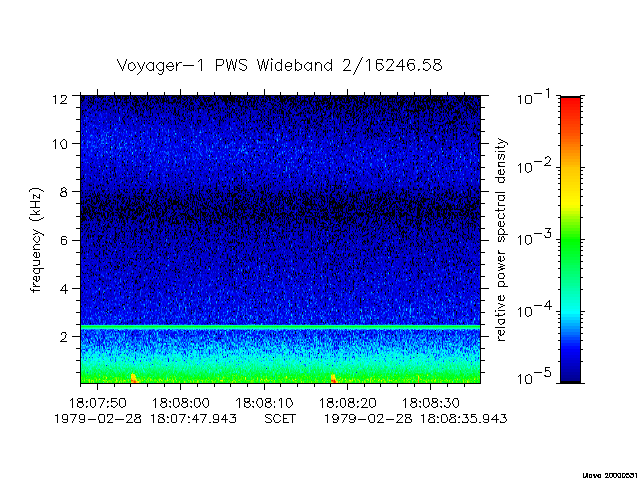Click the end timestamp 1979-02-28 18:08:35.943
The height and width of the screenshot is (480, 640).
tap(416, 419)
